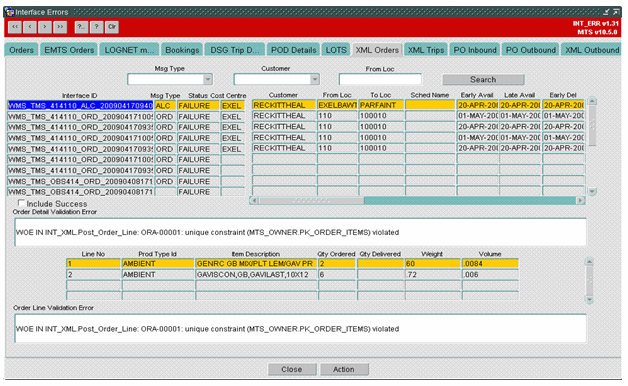This screenshot has height=386, width=628.
Task: Open the DSG Trip D... tab
Action: [235, 50]
